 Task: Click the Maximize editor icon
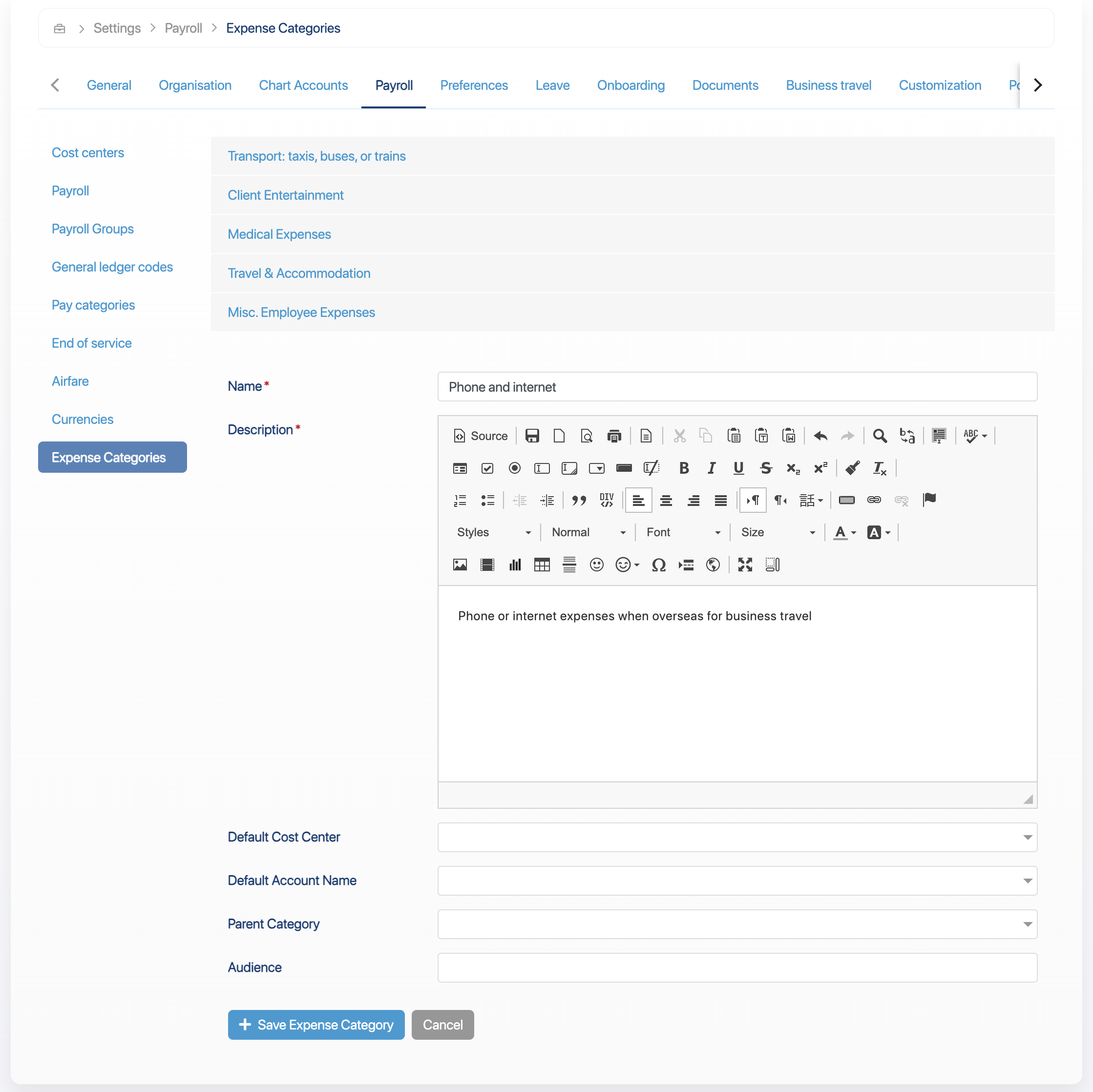point(744,565)
